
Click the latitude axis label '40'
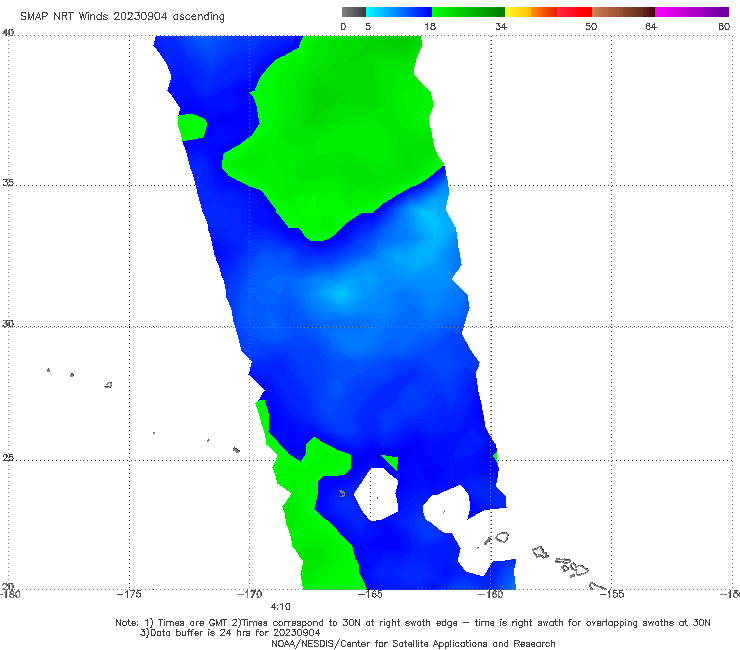click(x=8, y=33)
